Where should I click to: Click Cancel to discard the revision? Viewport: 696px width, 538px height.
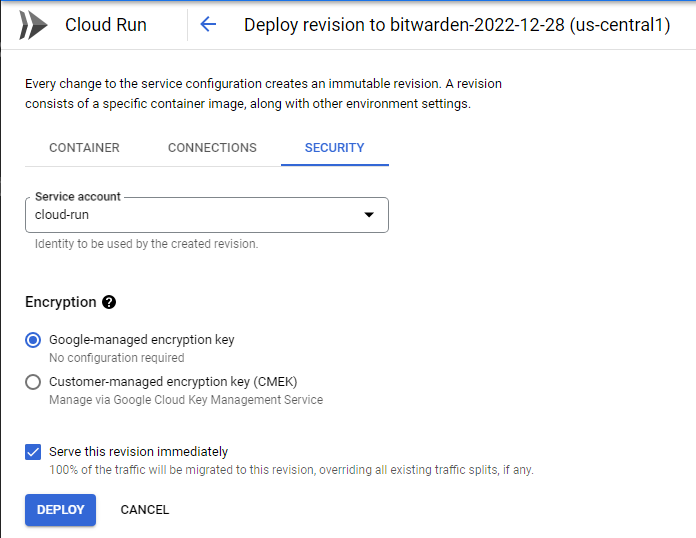click(145, 510)
